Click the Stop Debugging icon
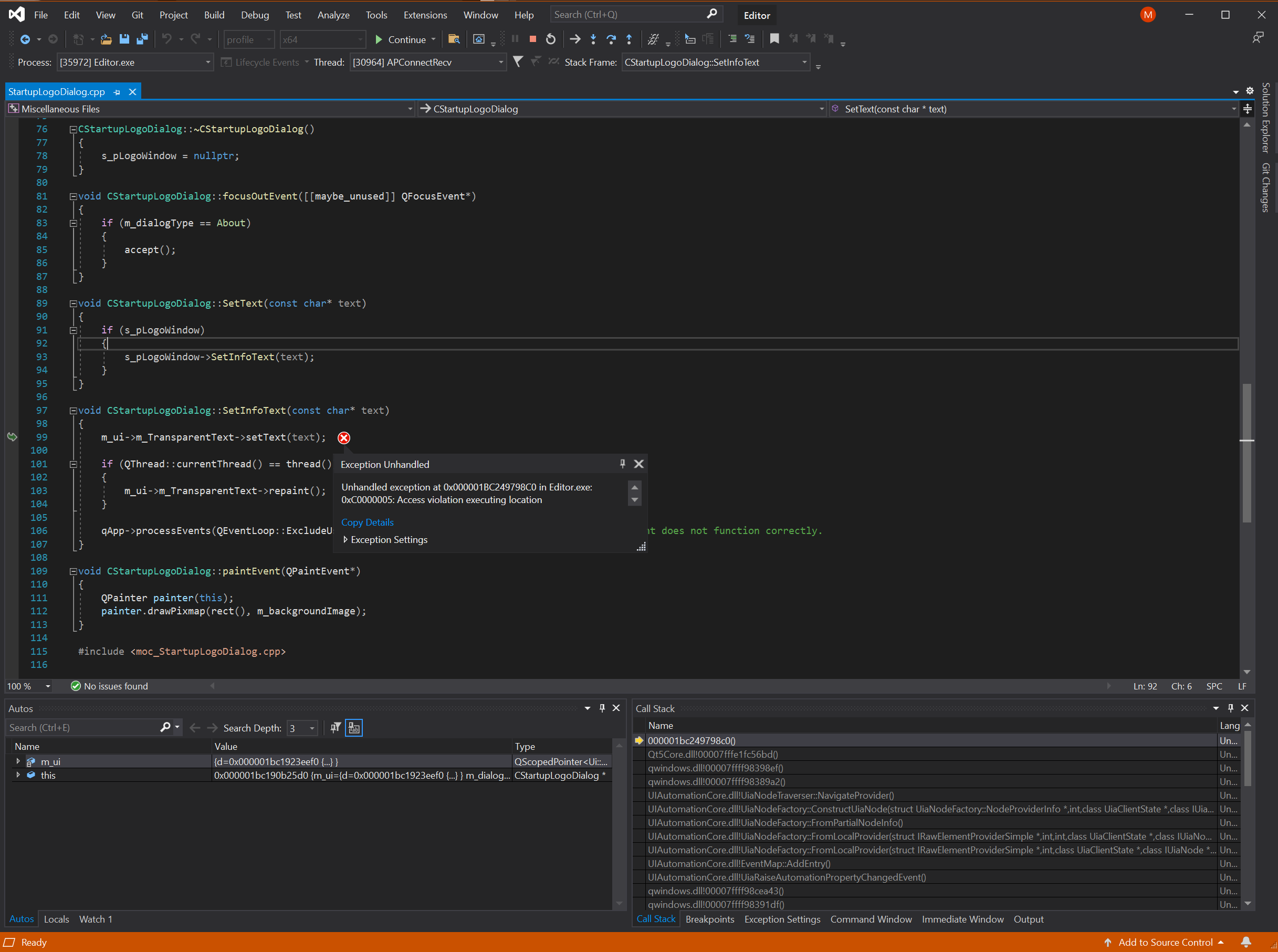This screenshot has height=952, width=1278. click(532, 39)
